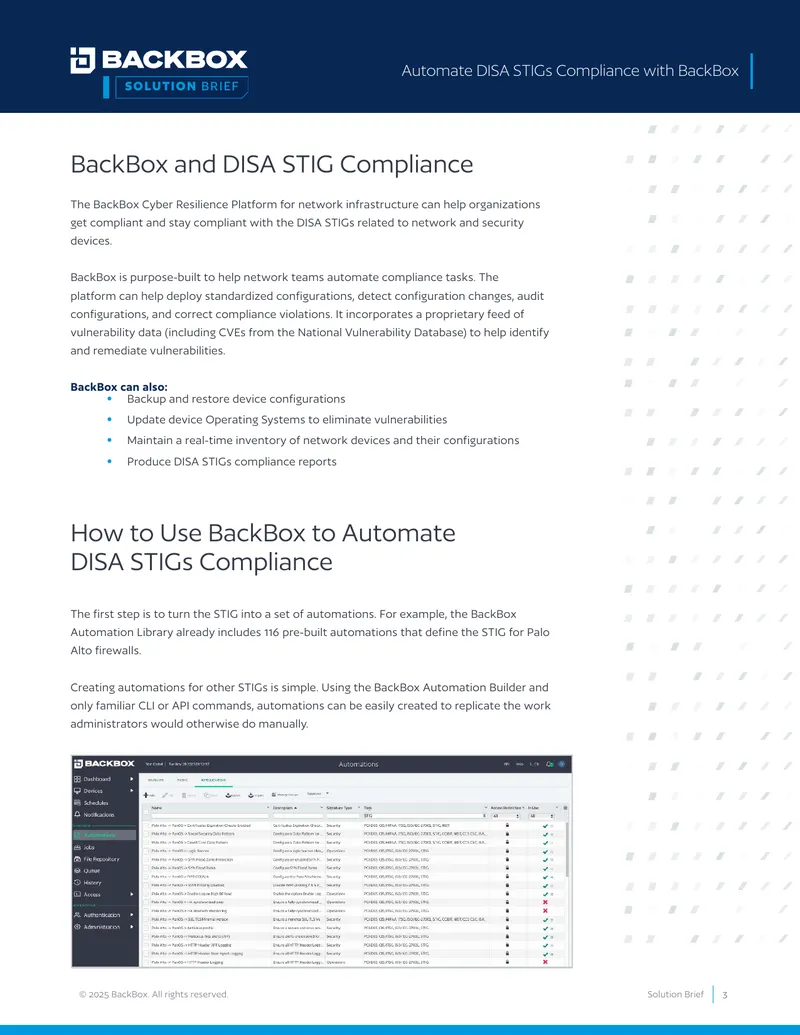Click the Add plus icon in toolbar
Image resolution: width=800 pixels, height=1035 pixels.
coord(146,795)
